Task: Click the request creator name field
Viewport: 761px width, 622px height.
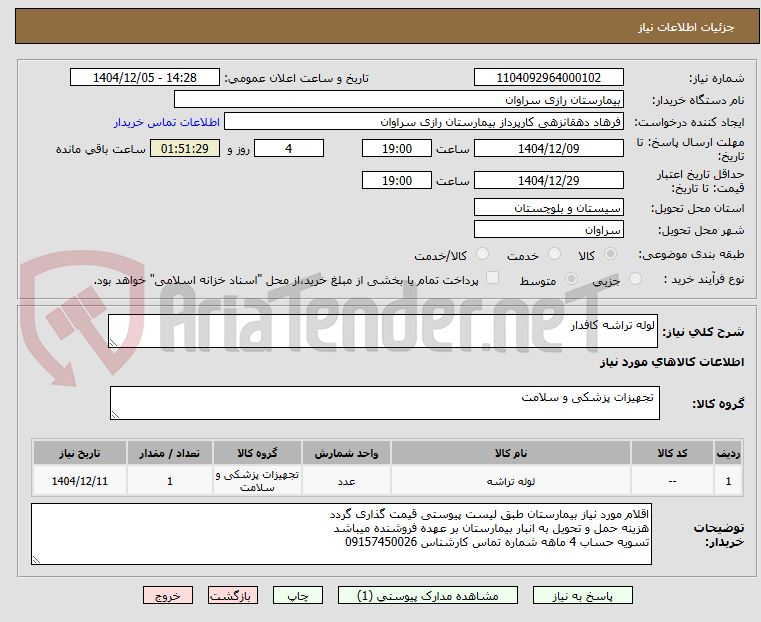Action: pos(424,122)
